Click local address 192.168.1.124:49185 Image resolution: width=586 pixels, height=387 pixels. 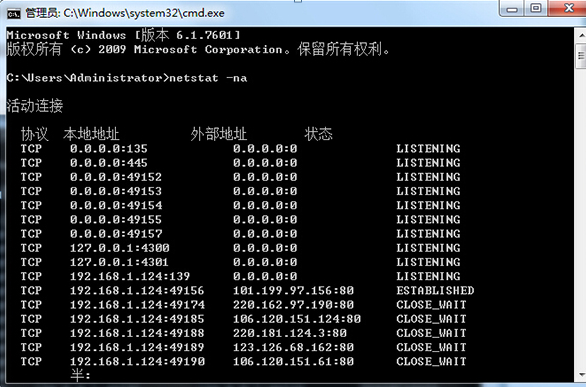137,319
